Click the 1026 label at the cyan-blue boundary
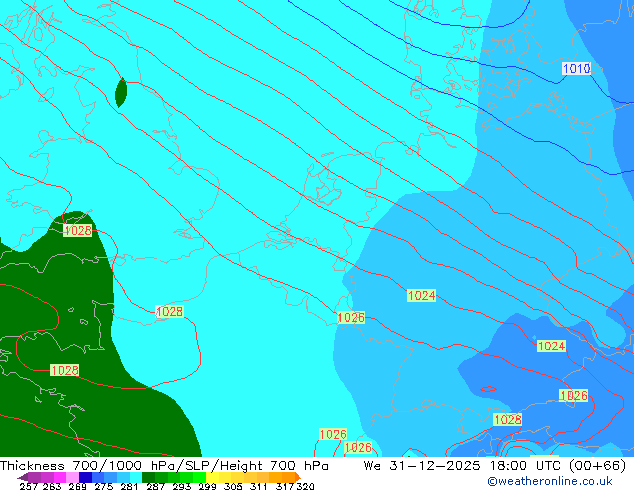Viewport: 634px width, 490px height. [x=351, y=317]
